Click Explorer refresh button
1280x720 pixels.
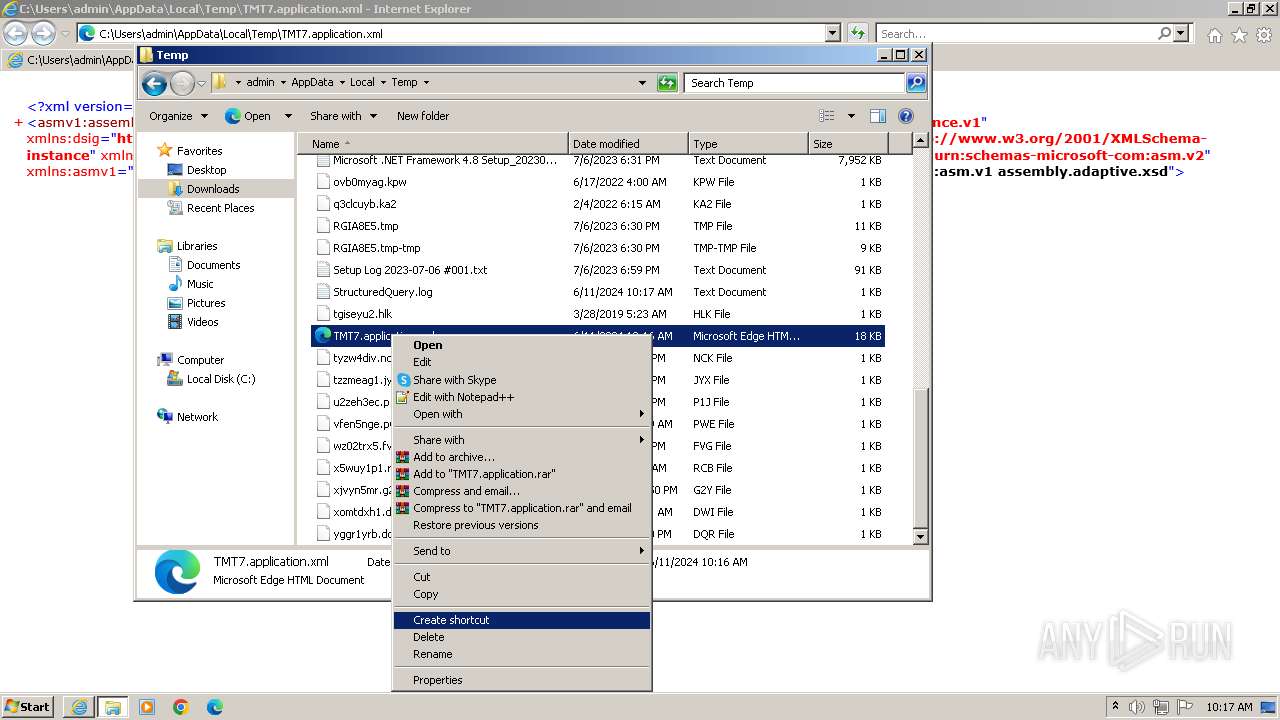click(667, 83)
